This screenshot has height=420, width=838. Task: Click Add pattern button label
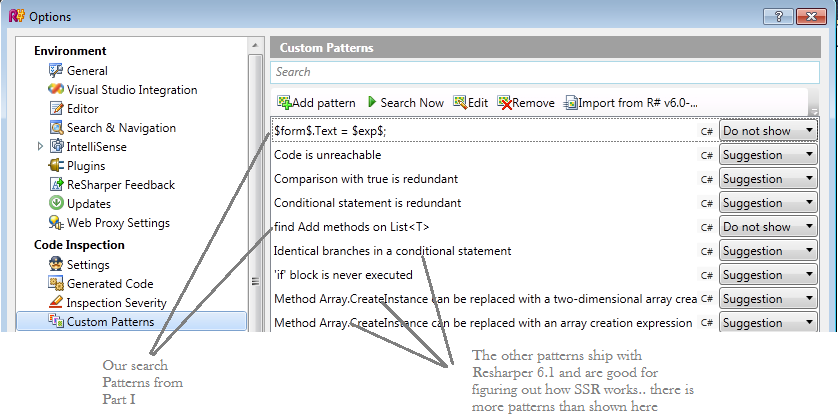(x=324, y=103)
